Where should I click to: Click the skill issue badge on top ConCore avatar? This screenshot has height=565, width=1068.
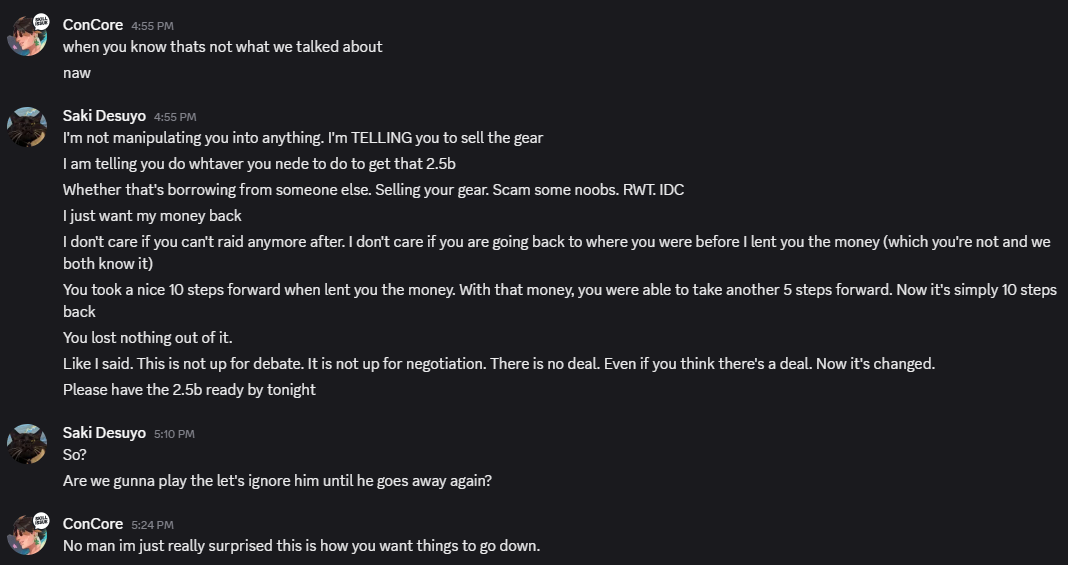point(42,21)
